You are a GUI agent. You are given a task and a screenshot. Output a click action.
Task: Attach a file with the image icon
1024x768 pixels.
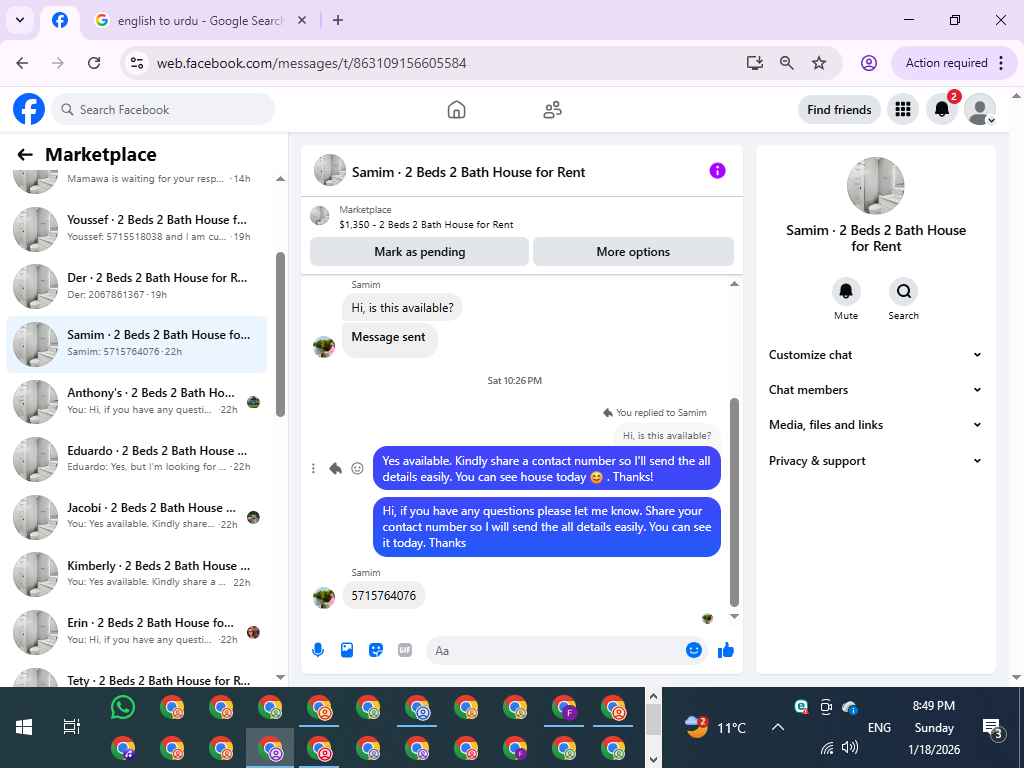(347, 650)
